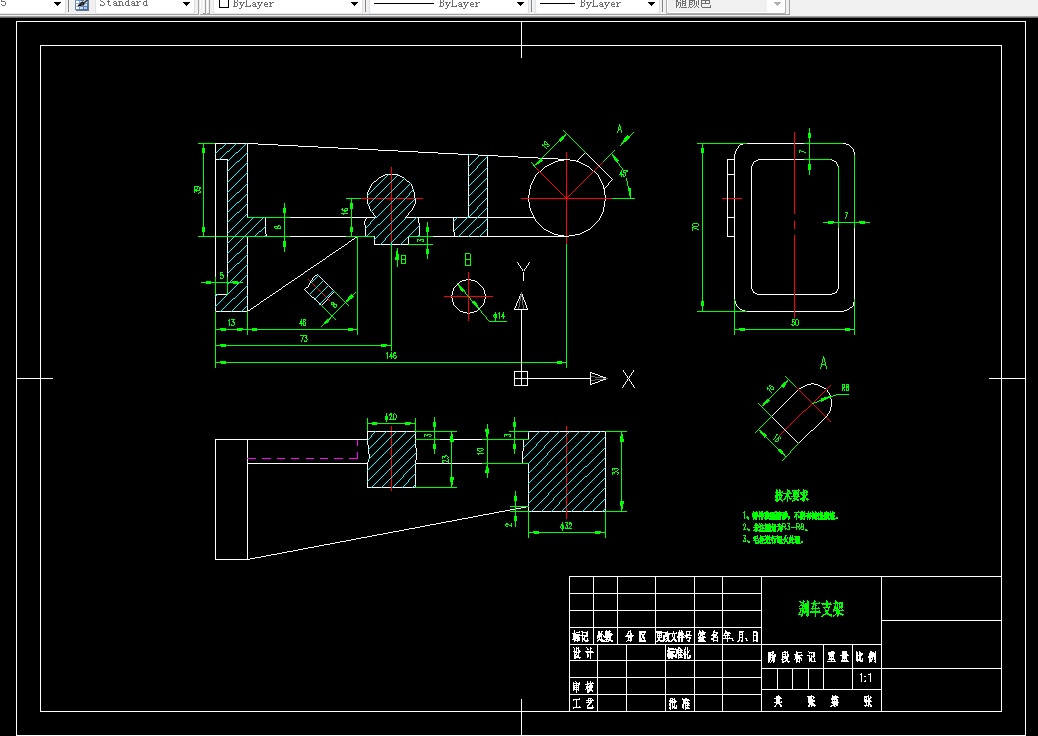
Task: Select the 设计 title block cell
Action: point(583,653)
